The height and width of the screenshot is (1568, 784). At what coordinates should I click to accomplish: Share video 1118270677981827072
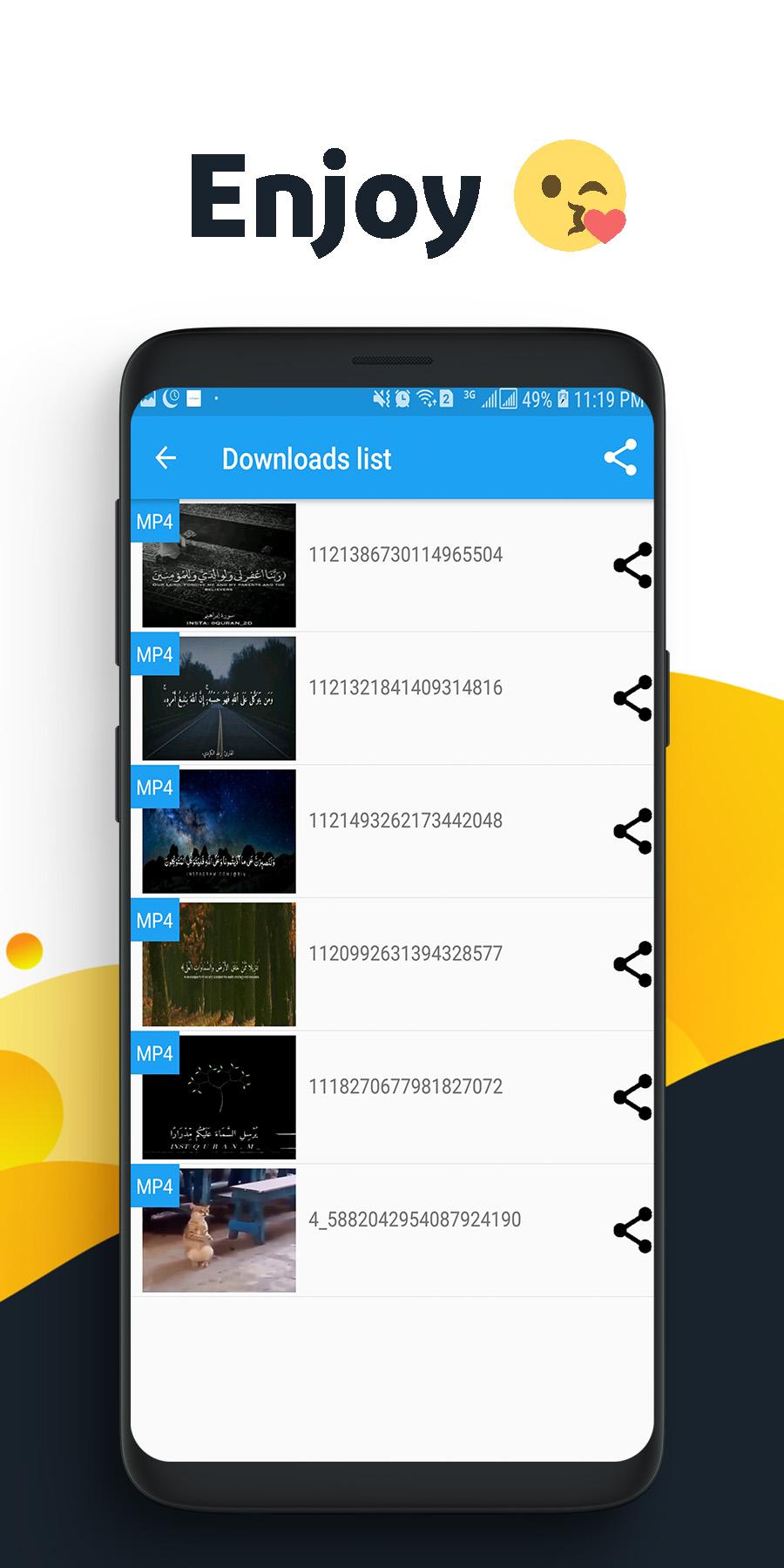coord(632,1097)
